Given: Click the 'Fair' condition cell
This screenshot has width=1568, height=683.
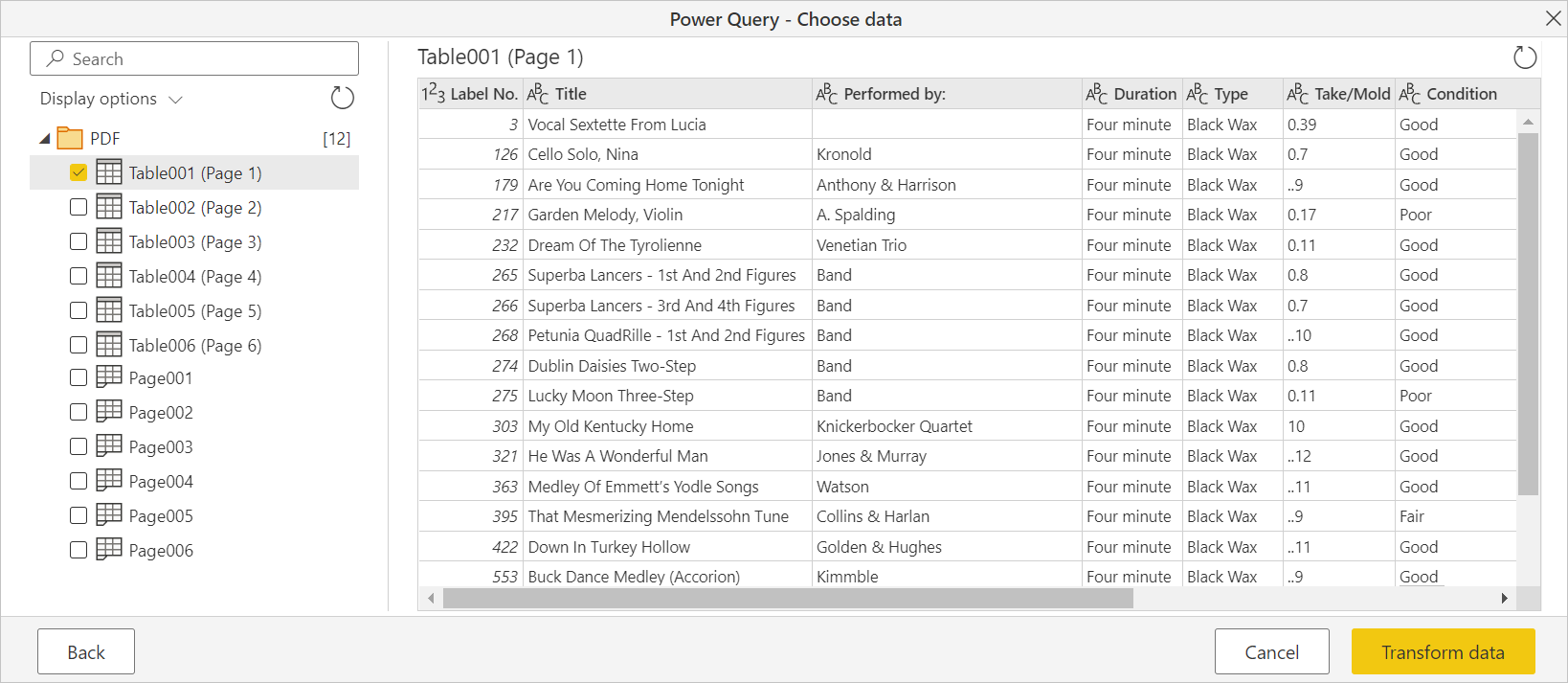Looking at the screenshot, I should point(1455,516).
